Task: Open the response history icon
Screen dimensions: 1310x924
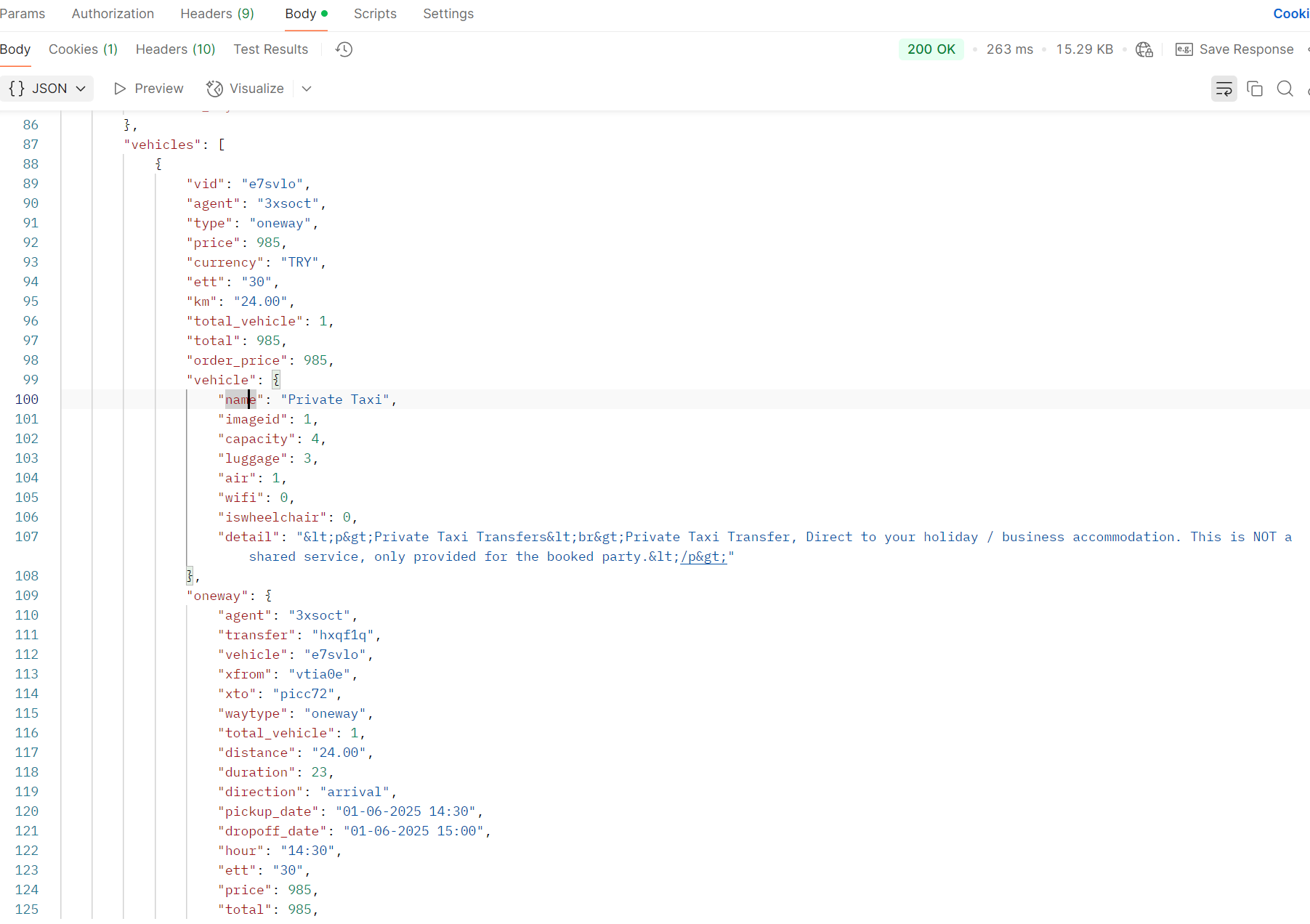Action: click(344, 49)
